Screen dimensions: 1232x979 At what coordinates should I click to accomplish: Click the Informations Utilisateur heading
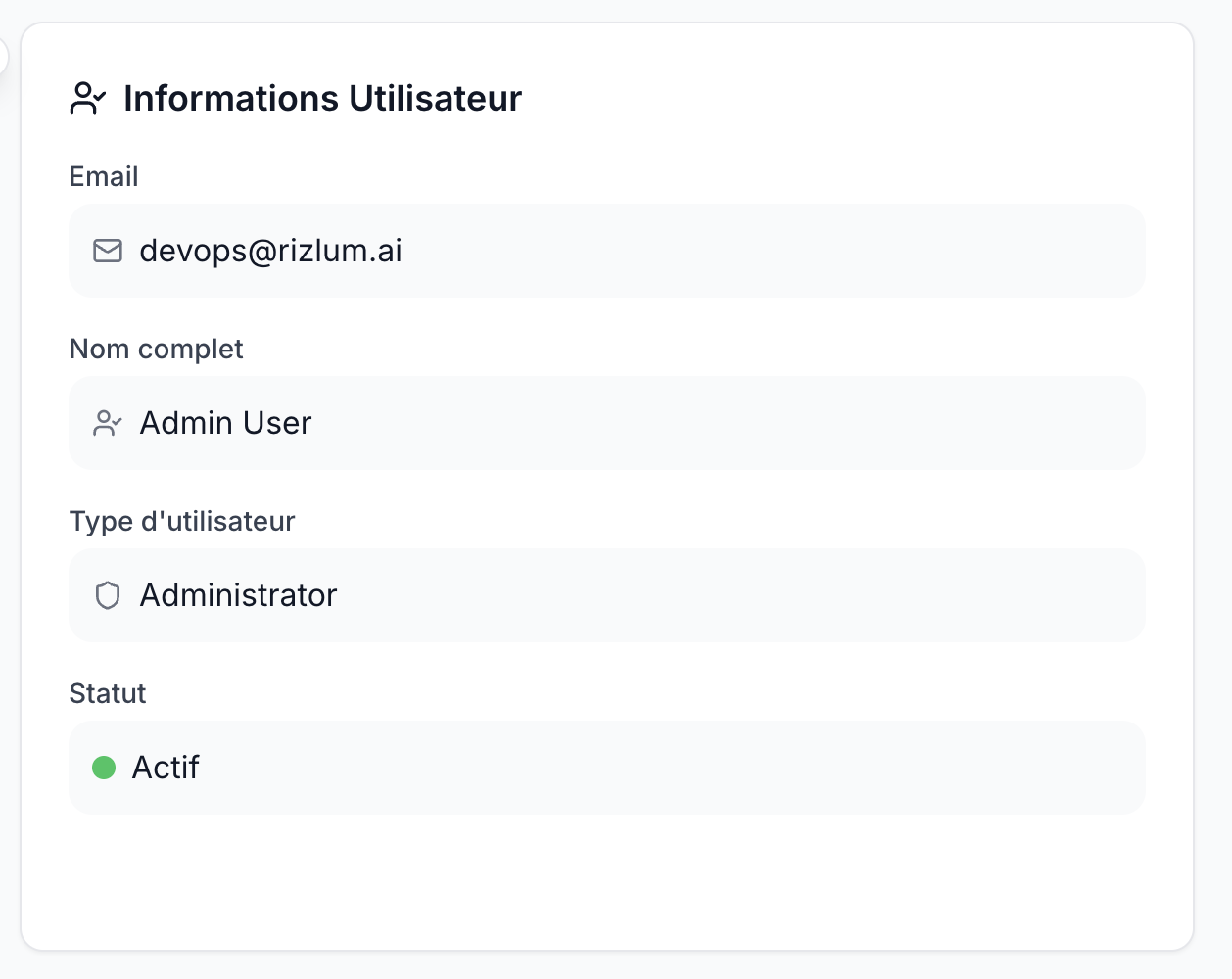pos(323,98)
